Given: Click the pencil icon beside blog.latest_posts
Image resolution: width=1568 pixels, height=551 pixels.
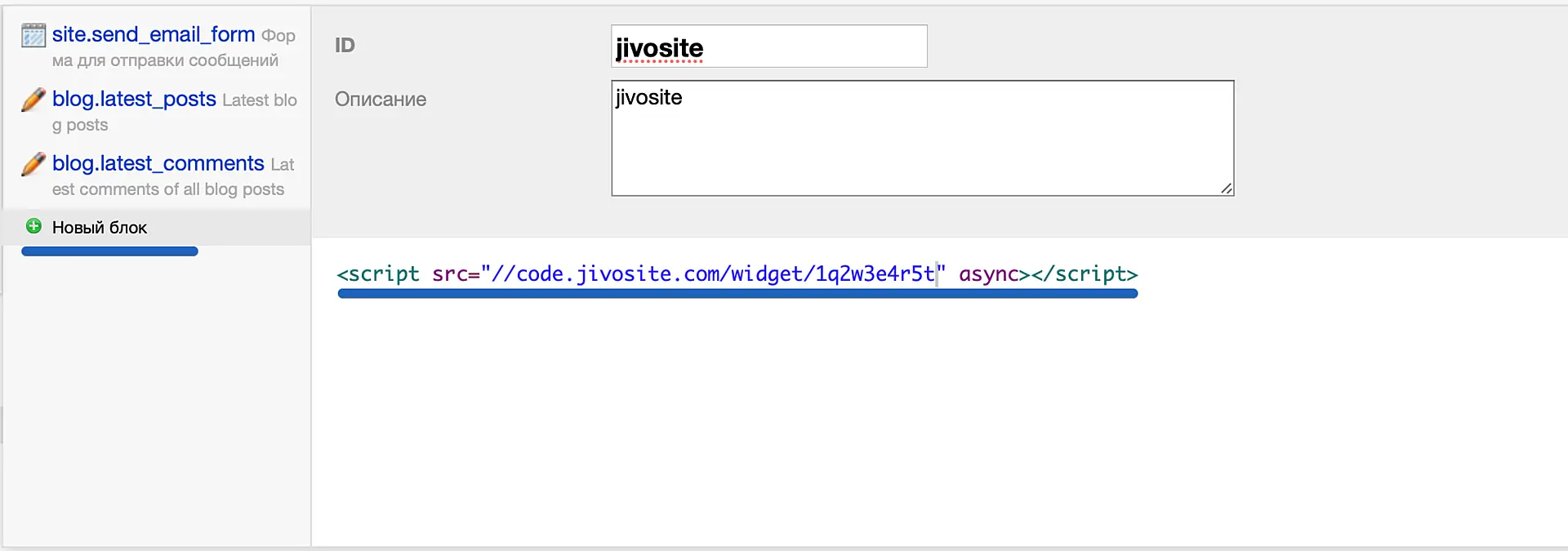Looking at the screenshot, I should pyautogui.click(x=33, y=100).
